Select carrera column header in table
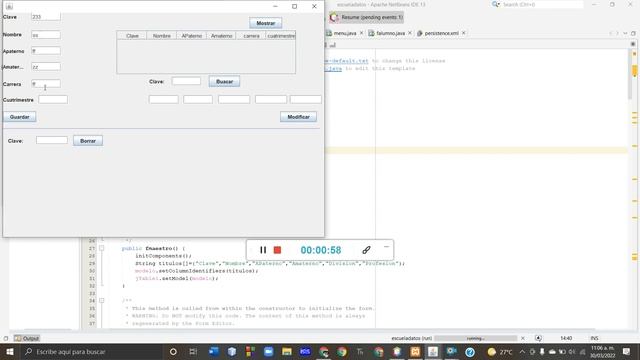Viewport: 640px width, 360px height. pyautogui.click(x=251, y=36)
